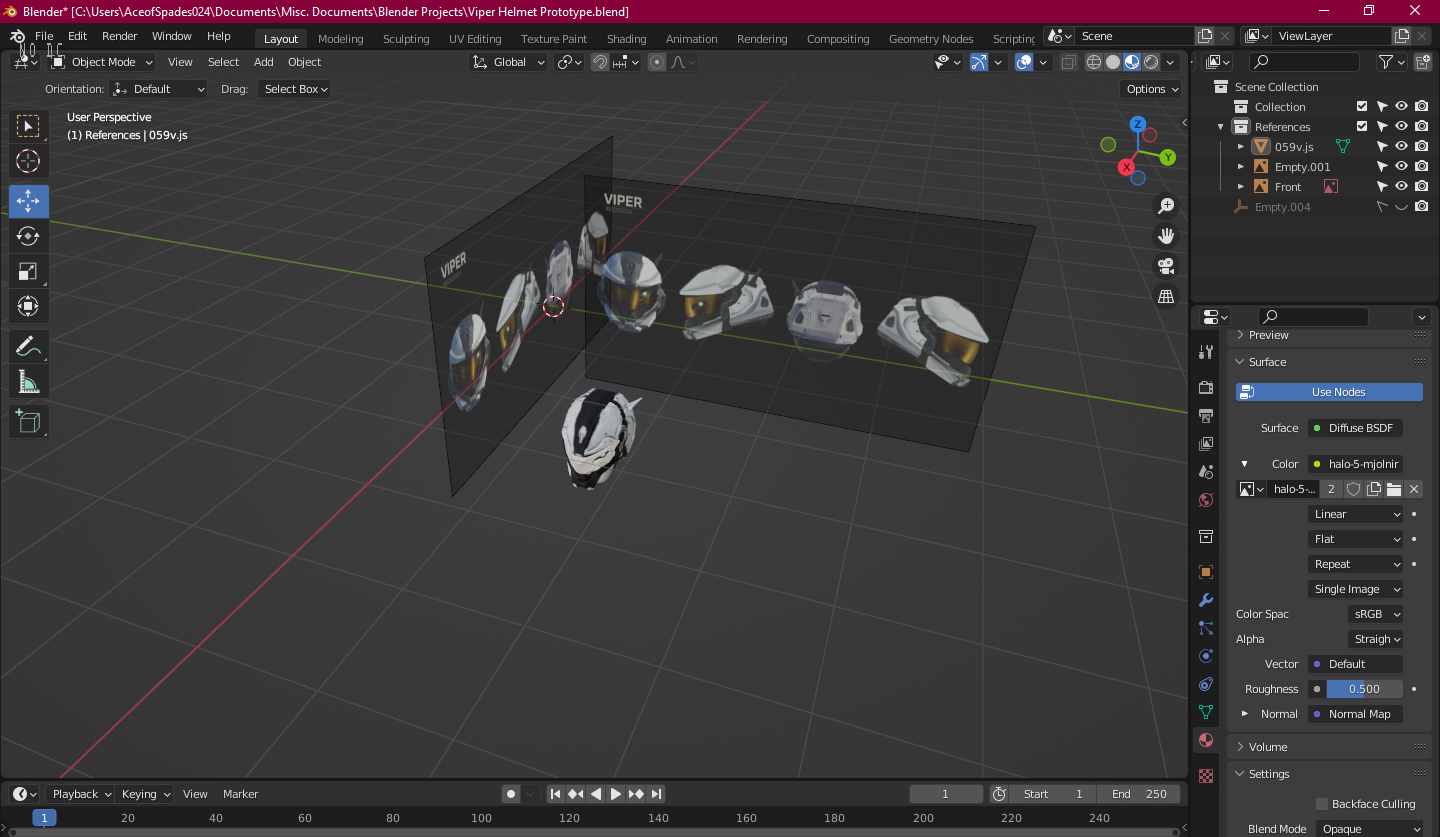Open the Texture properties tab
This screenshot has height=837, width=1440.
click(1206, 776)
